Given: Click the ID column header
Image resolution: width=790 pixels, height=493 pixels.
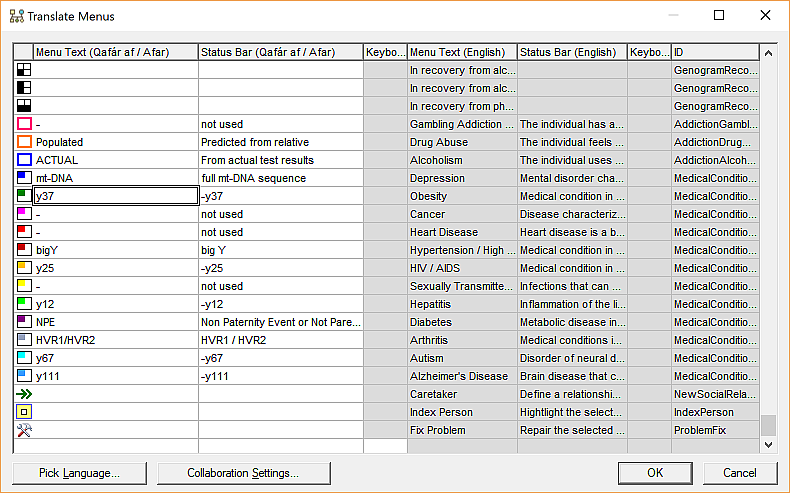Looking at the screenshot, I should click(715, 52).
